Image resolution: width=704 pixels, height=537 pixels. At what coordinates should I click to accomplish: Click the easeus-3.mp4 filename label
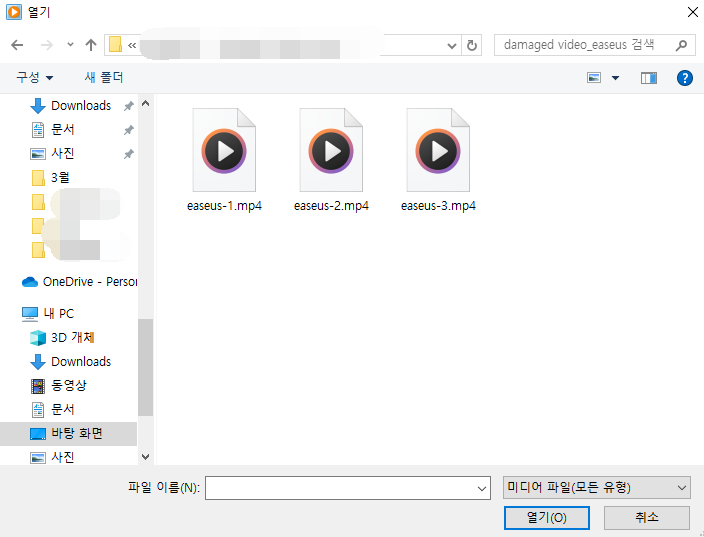click(x=438, y=206)
